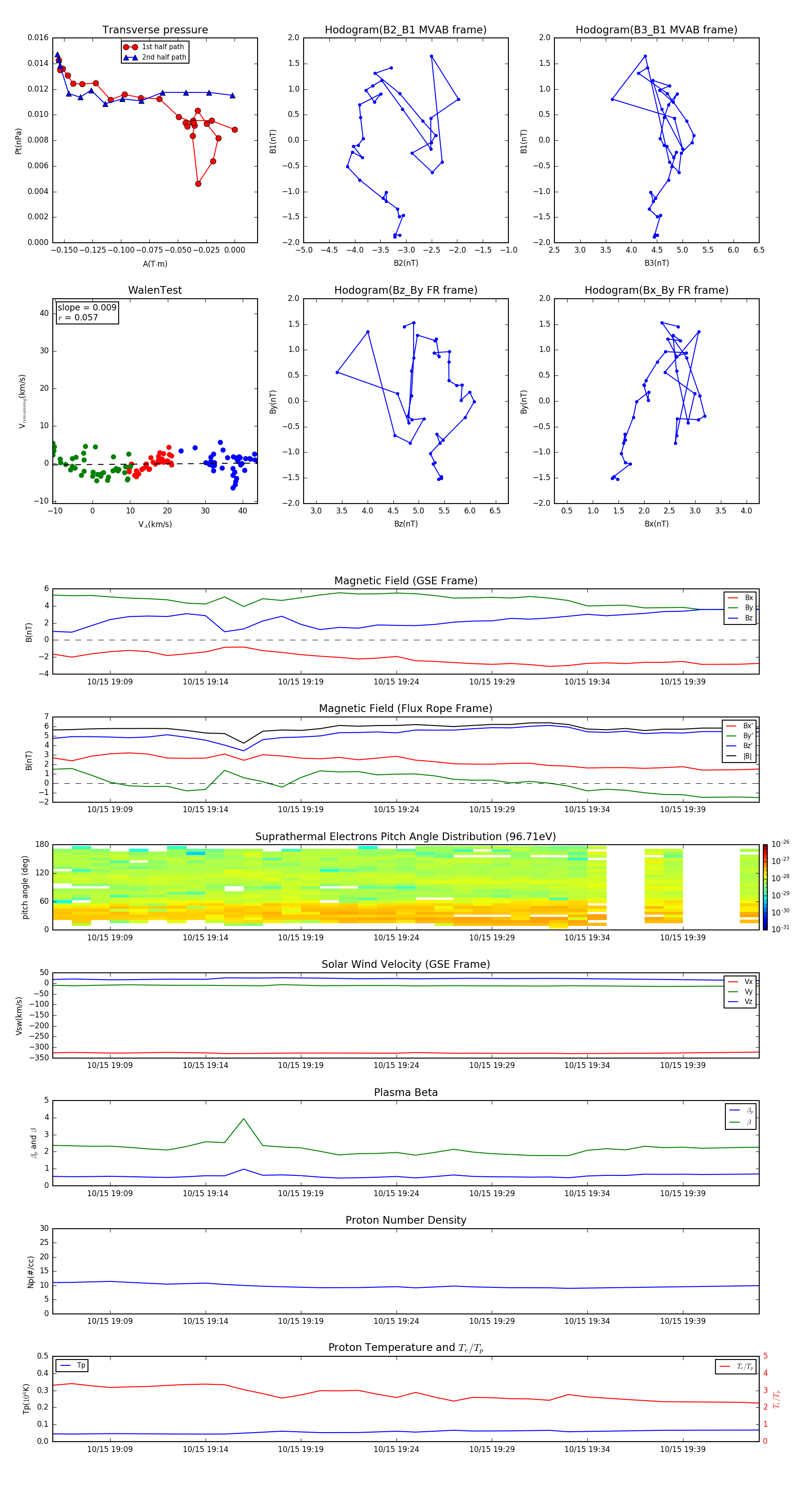Click the 'Magnetic Field (Flux Rope Frame)' title
The width and height of the screenshot is (812, 1489).
(x=406, y=709)
